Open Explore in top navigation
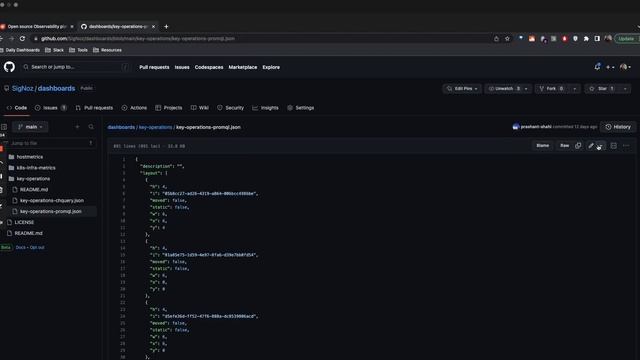Viewport: 640px width, 360px height. pos(271,67)
